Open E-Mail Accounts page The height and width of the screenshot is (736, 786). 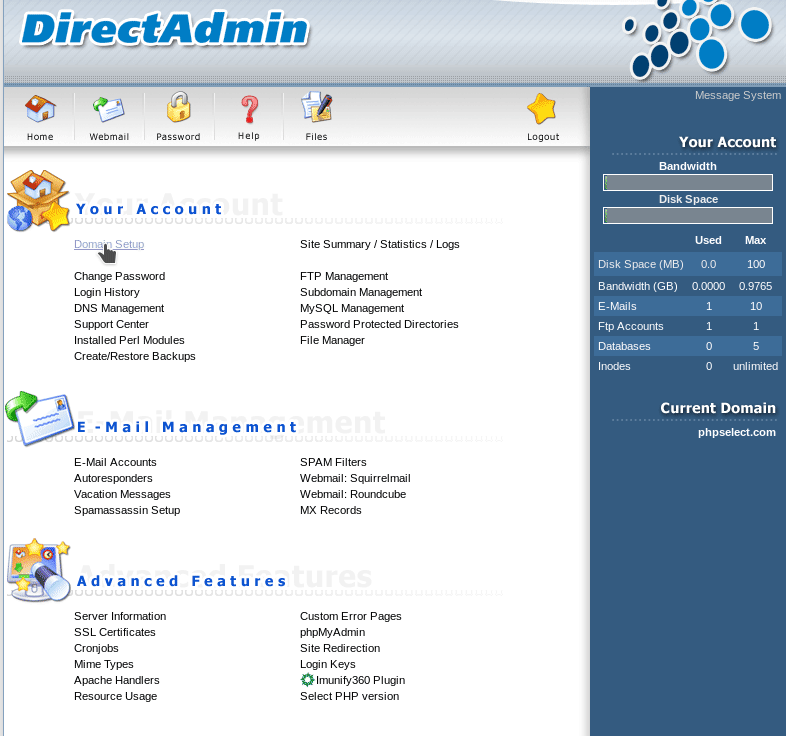(x=115, y=462)
